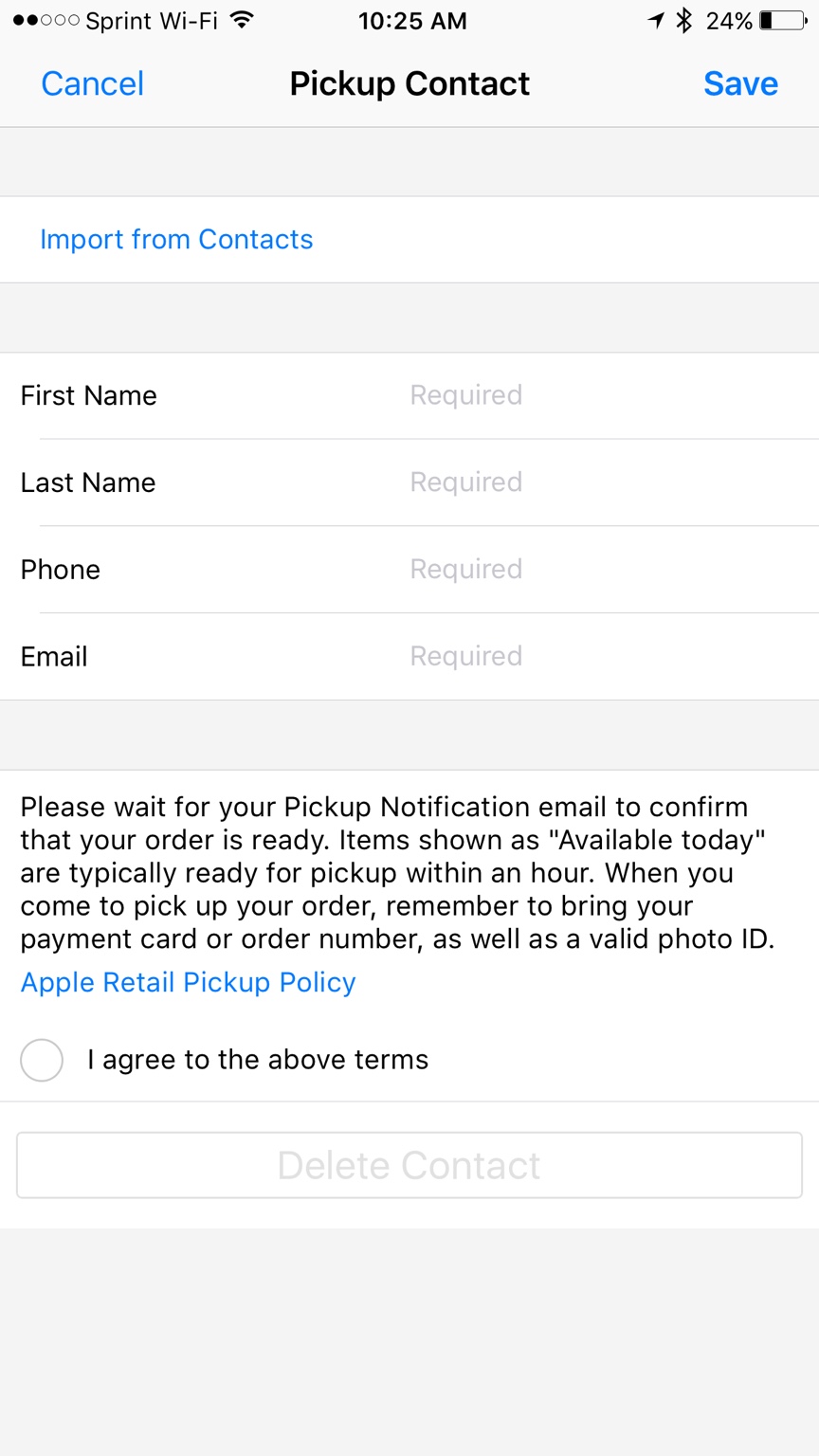The height and width of the screenshot is (1456, 819).
Task: Tap the Wi-Fi status icon
Action: (243, 20)
